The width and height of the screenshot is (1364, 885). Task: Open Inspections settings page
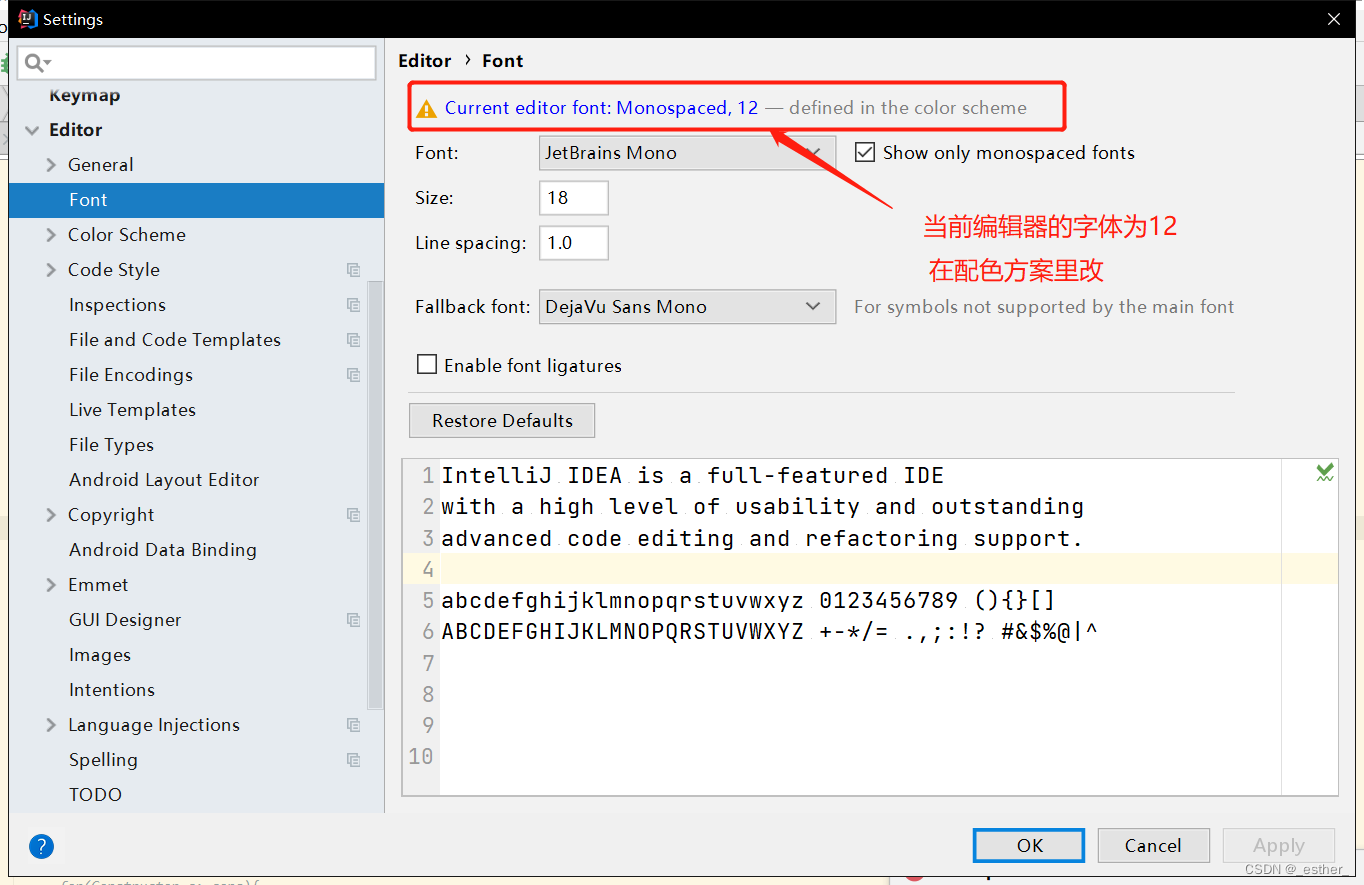(117, 305)
